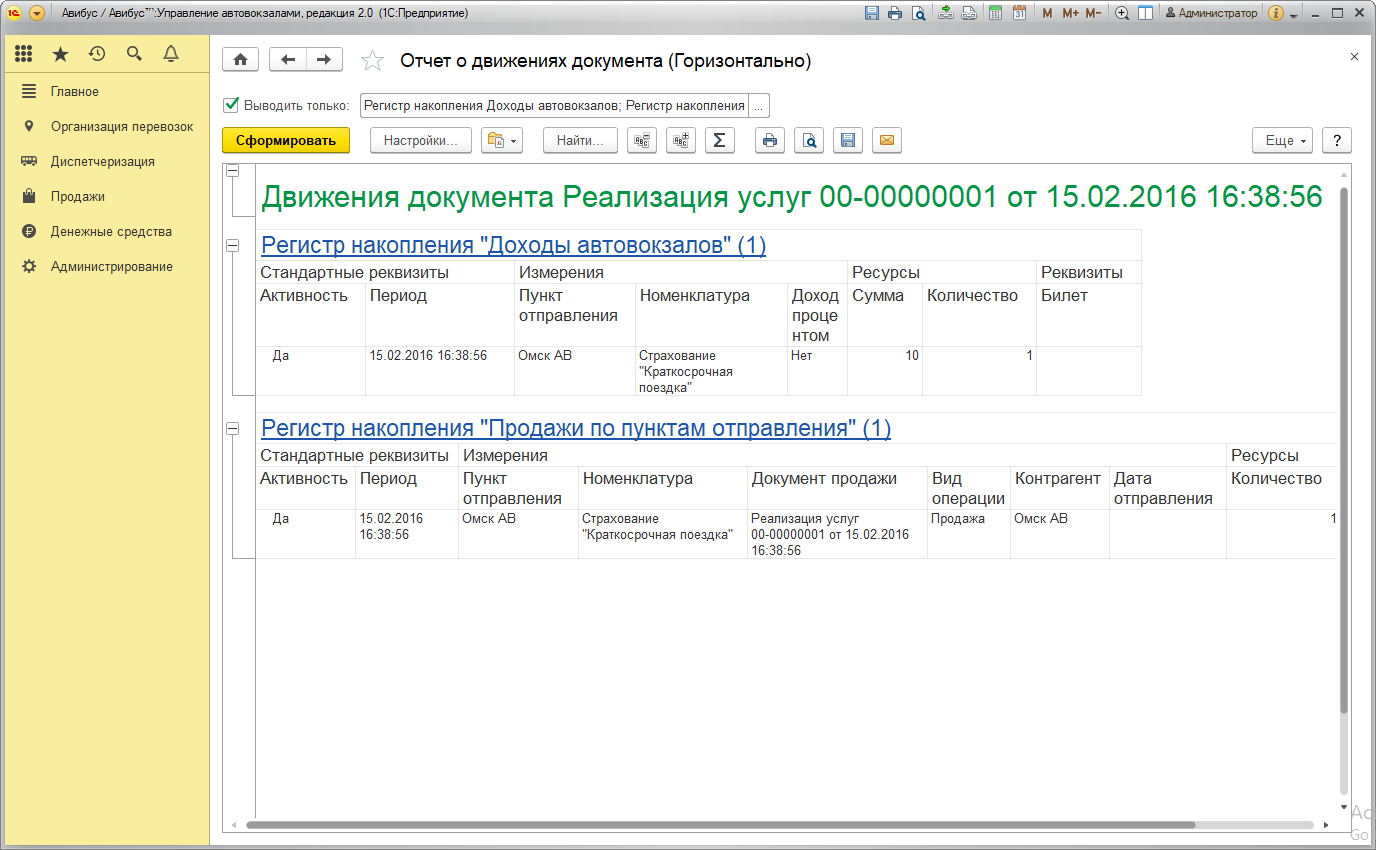Viewport: 1376px width, 850px height.
Task: Send report by email envelope icon
Action: (x=886, y=141)
